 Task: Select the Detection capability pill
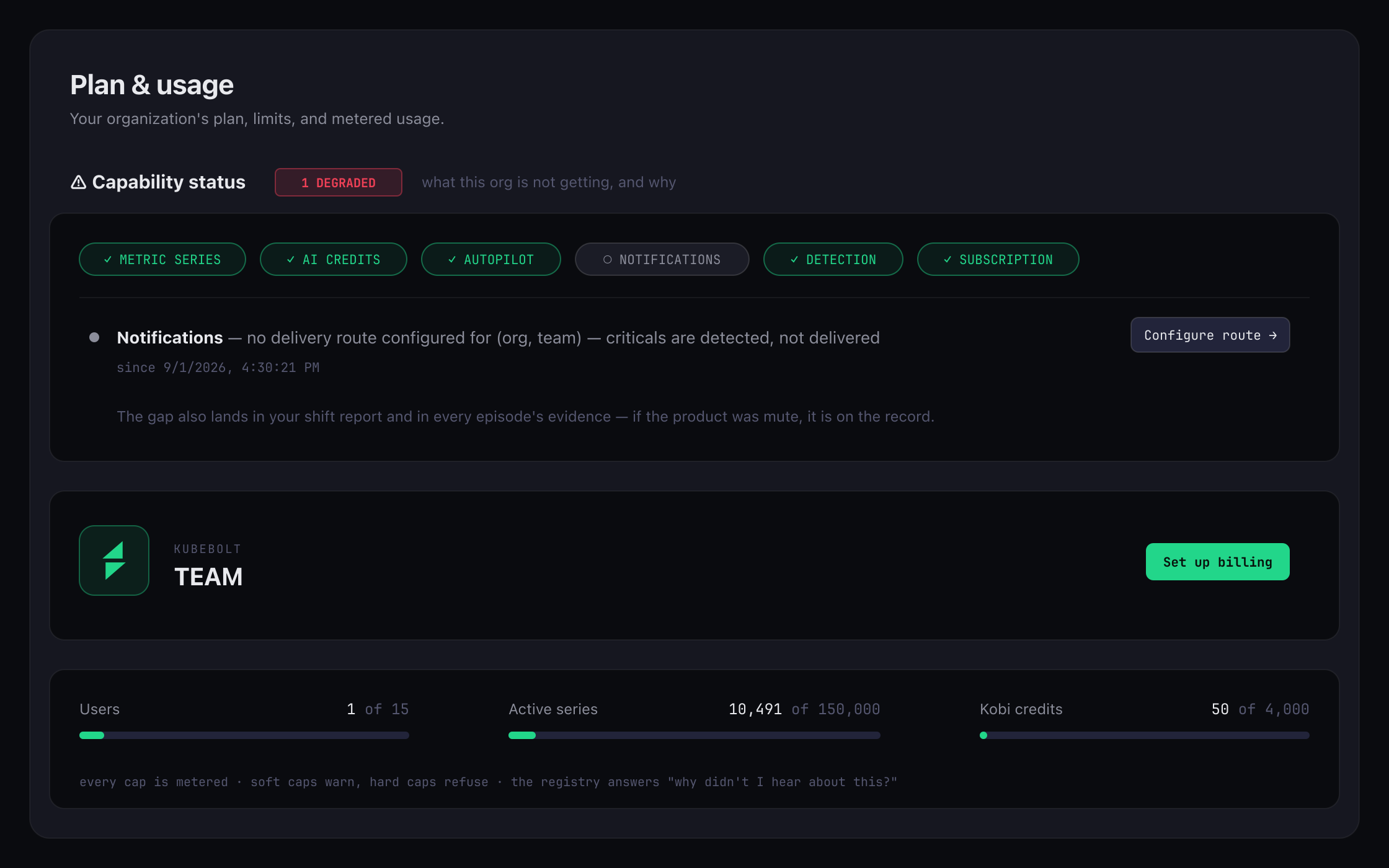(833, 259)
